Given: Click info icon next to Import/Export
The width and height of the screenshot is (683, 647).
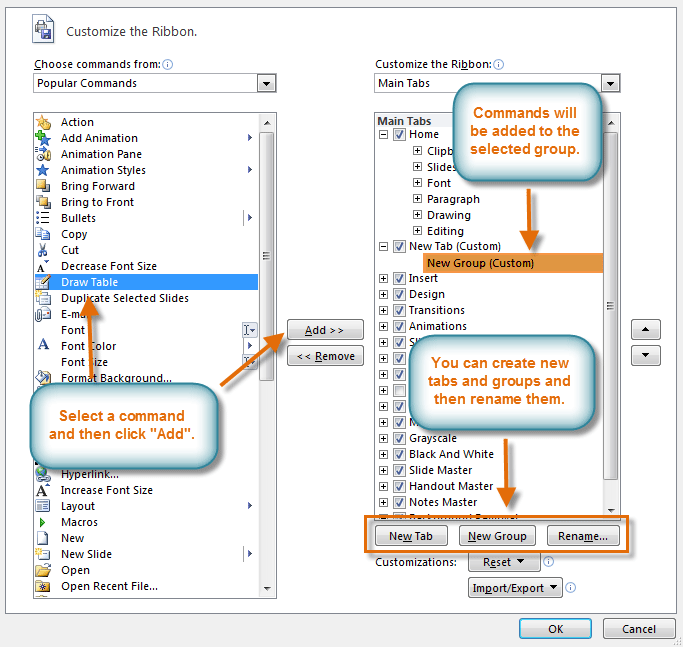Looking at the screenshot, I should (x=570, y=588).
